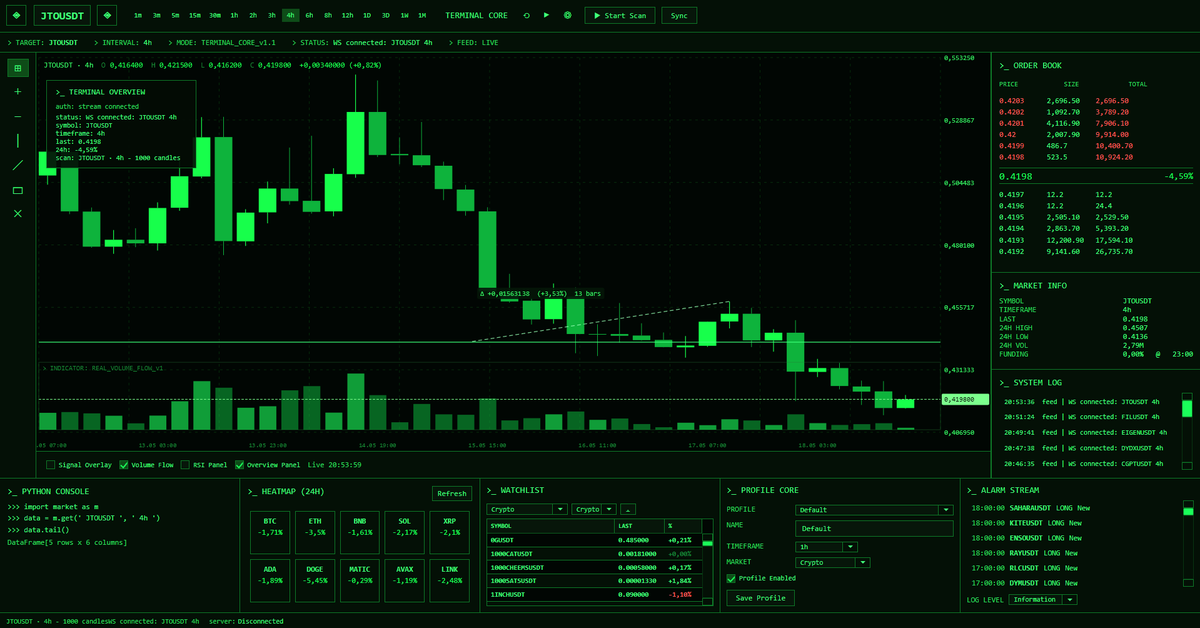Image resolution: width=1200 pixels, height=628 pixels.
Task: Select the diagonal trend line tool
Action: tap(18, 165)
